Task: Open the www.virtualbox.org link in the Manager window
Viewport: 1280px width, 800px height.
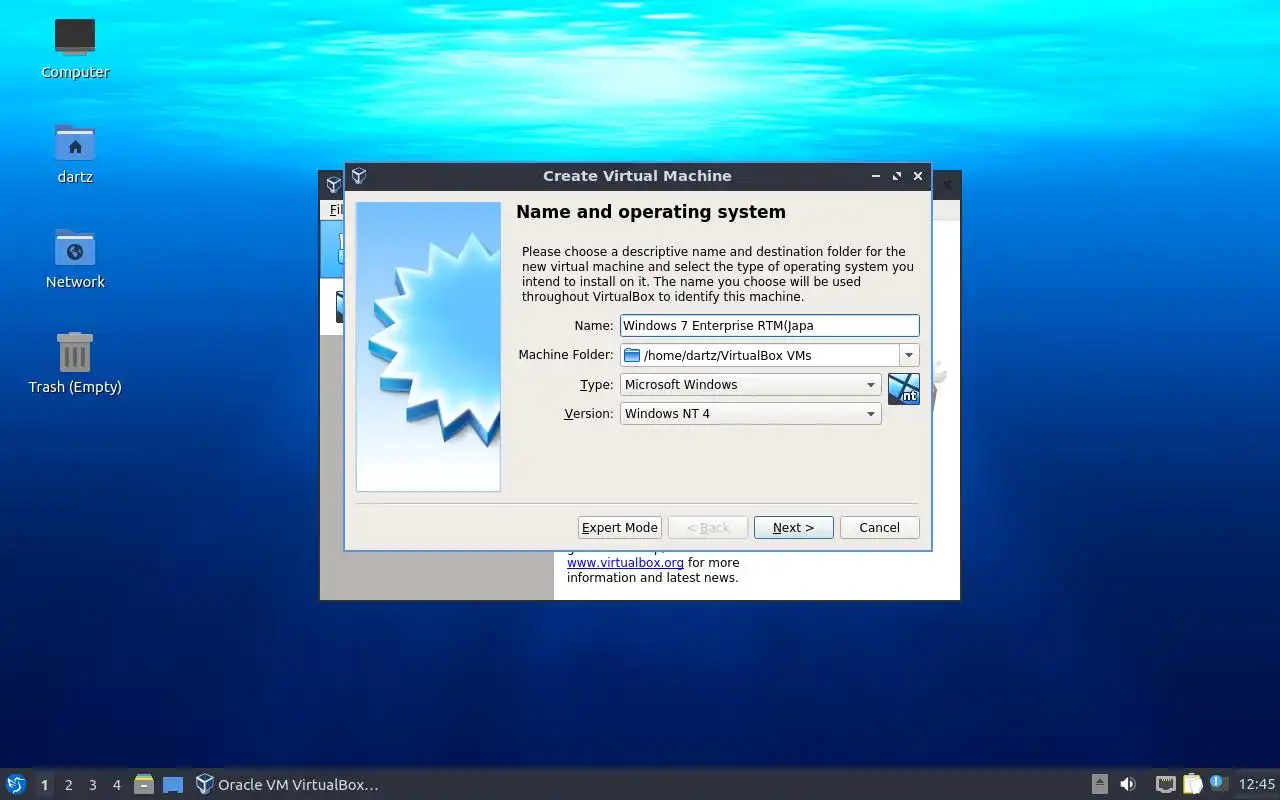Action: [x=625, y=563]
